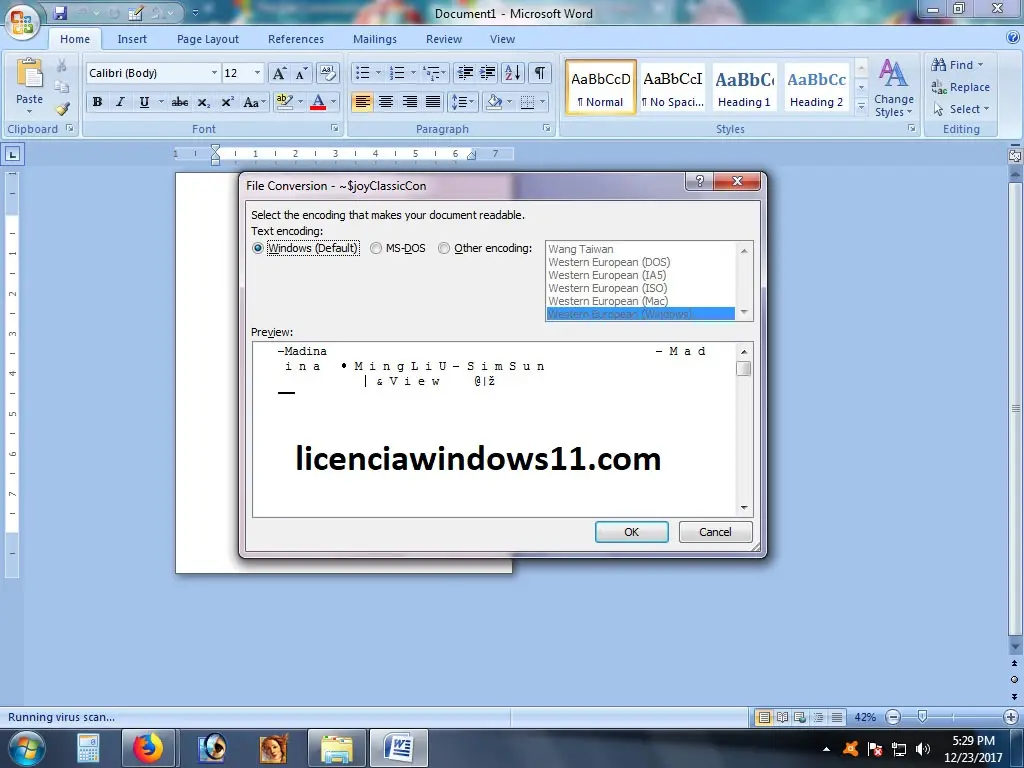Open the Line Spacing dropdown
This screenshot has height=768, width=1024.
tap(462, 102)
